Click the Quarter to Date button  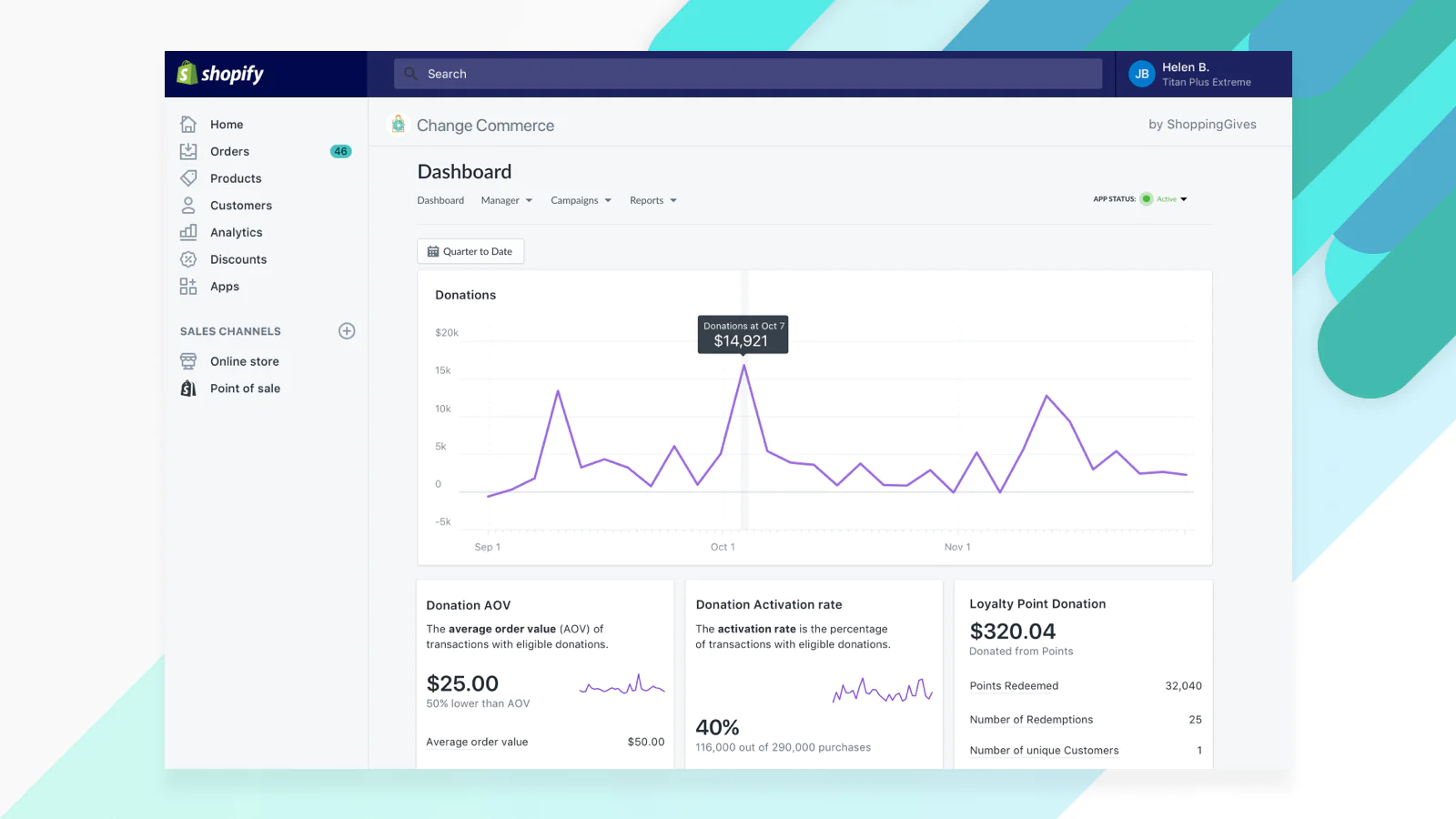click(x=470, y=251)
